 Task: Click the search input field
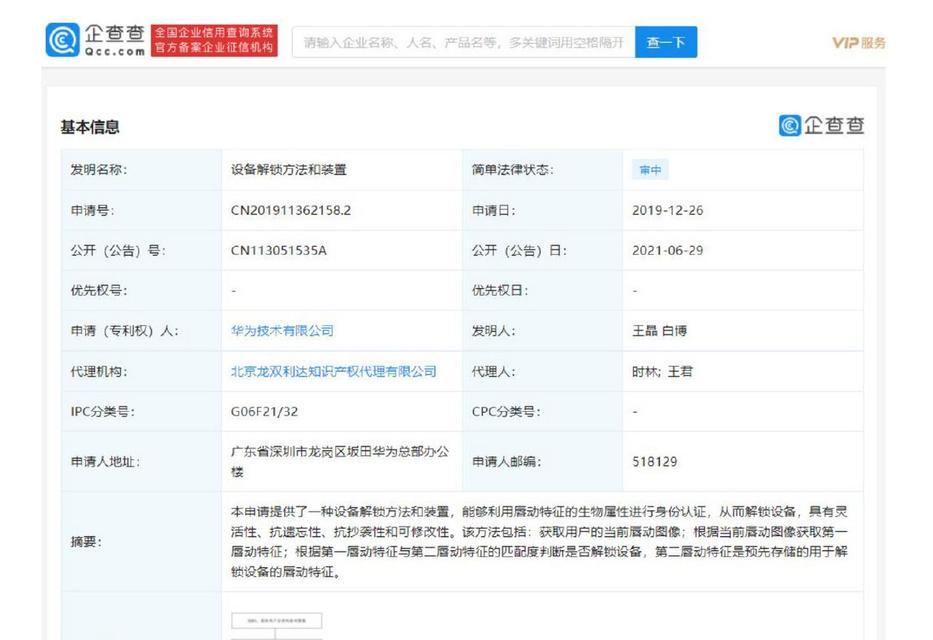pyautogui.click(x=464, y=42)
